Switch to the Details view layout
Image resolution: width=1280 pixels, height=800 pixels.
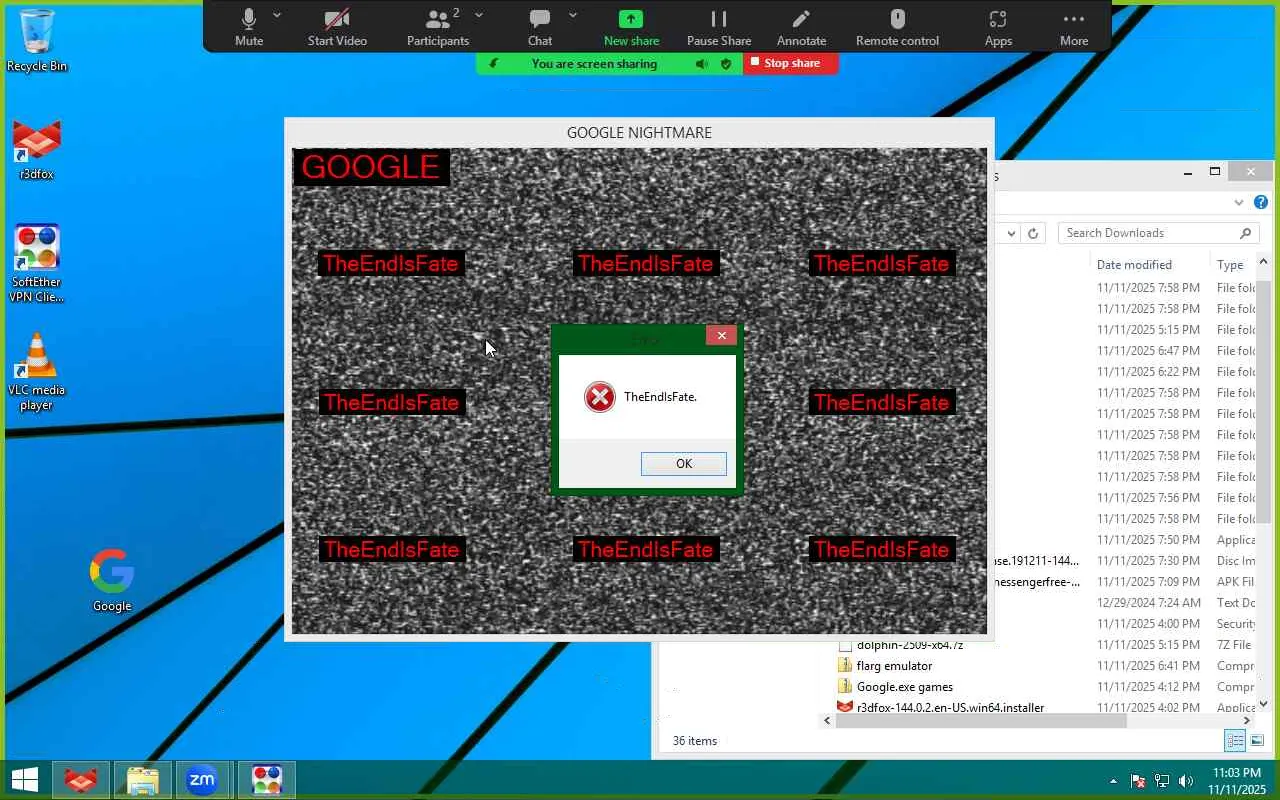coord(1235,741)
